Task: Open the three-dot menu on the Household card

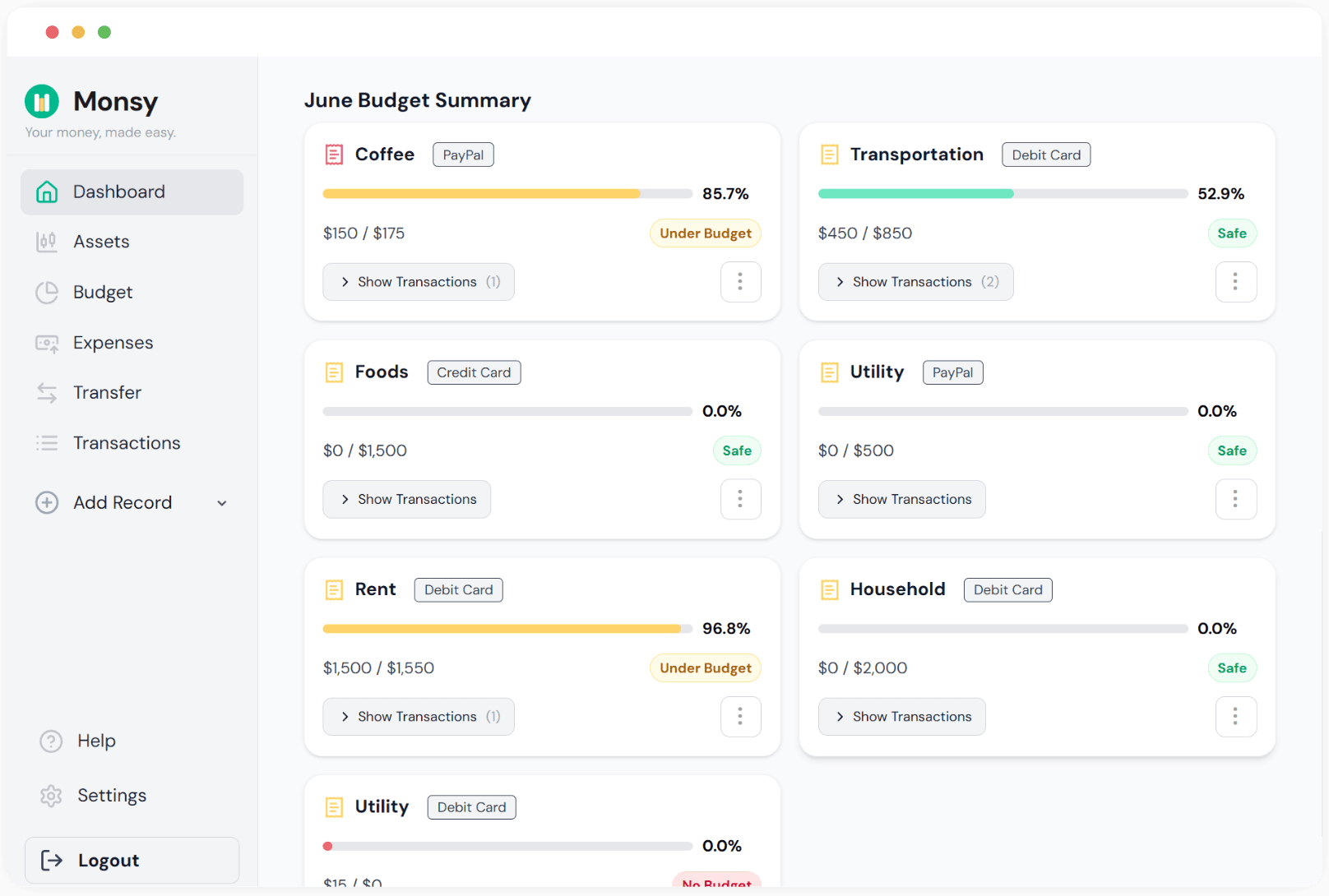Action: click(x=1235, y=716)
